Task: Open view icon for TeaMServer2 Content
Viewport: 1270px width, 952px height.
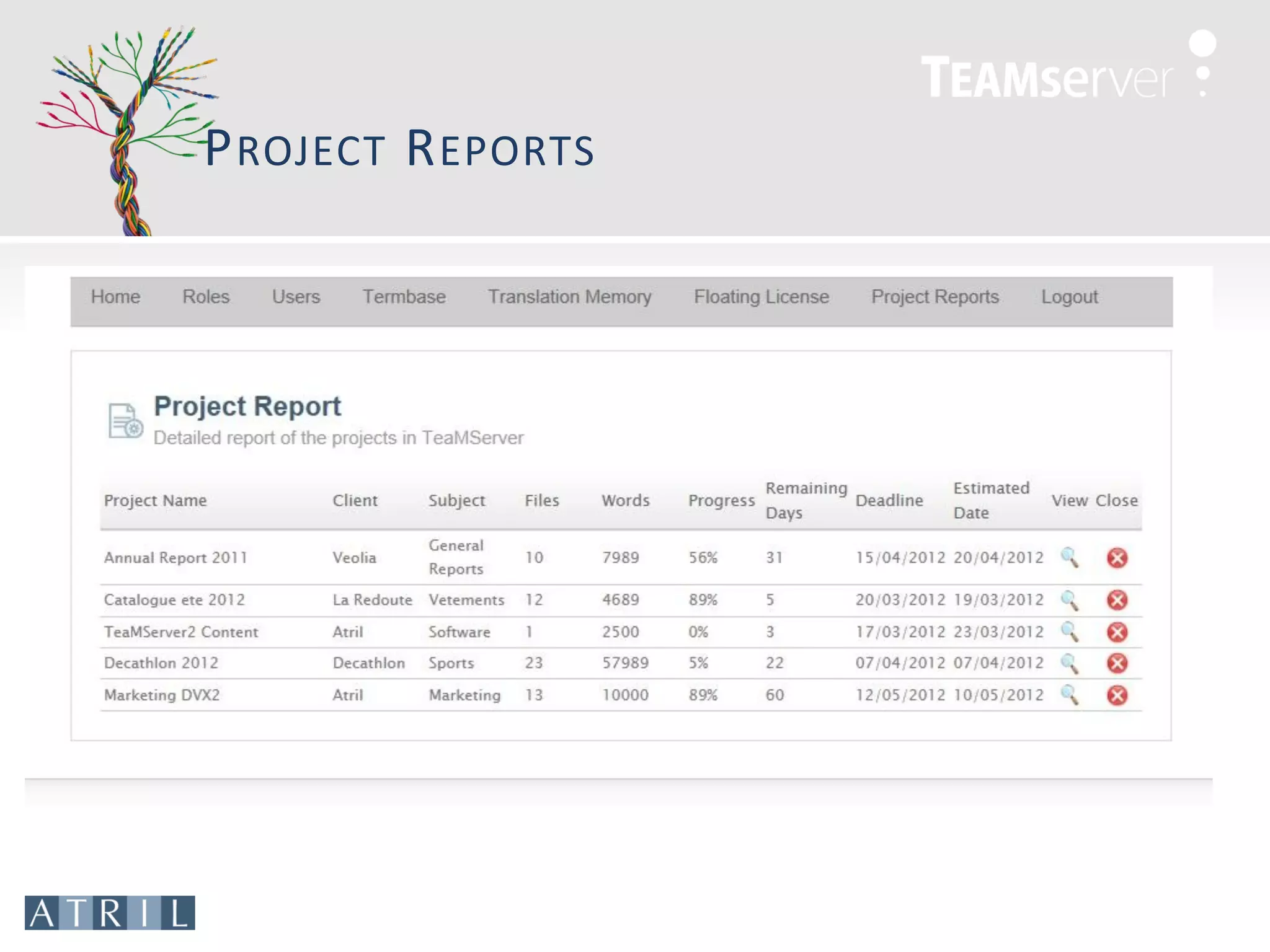Action: tap(1069, 632)
